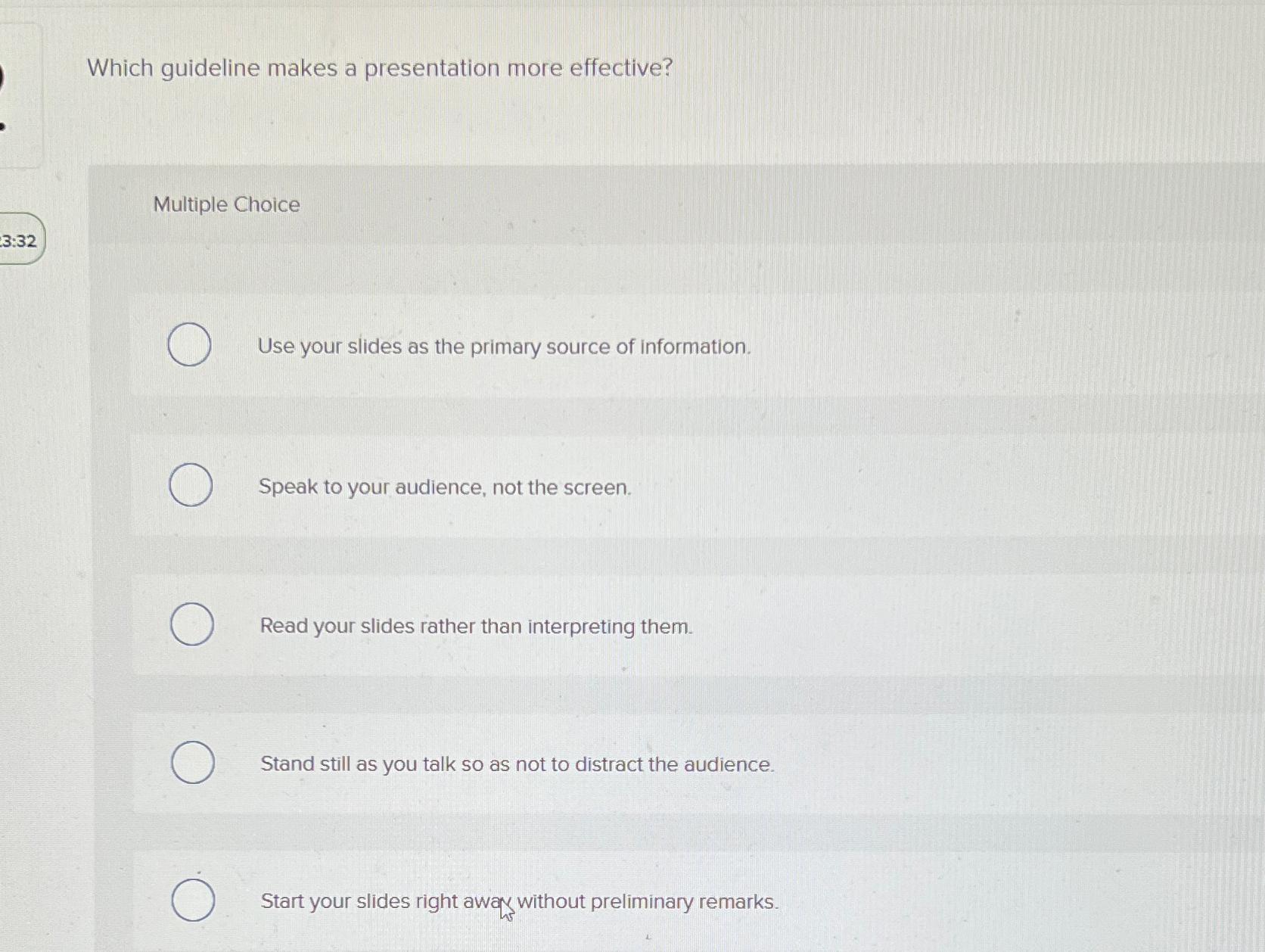Click the "Multiple Choice" label
The height and width of the screenshot is (952, 1265).
pyautogui.click(x=224, y=204)
